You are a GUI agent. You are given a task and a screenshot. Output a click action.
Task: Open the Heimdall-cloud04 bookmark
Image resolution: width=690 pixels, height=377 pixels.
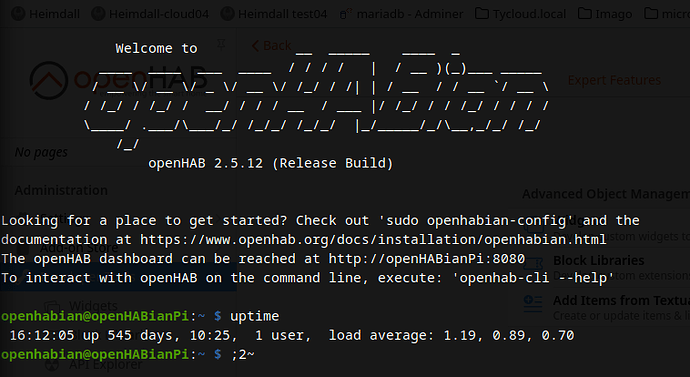pos(150,14)
